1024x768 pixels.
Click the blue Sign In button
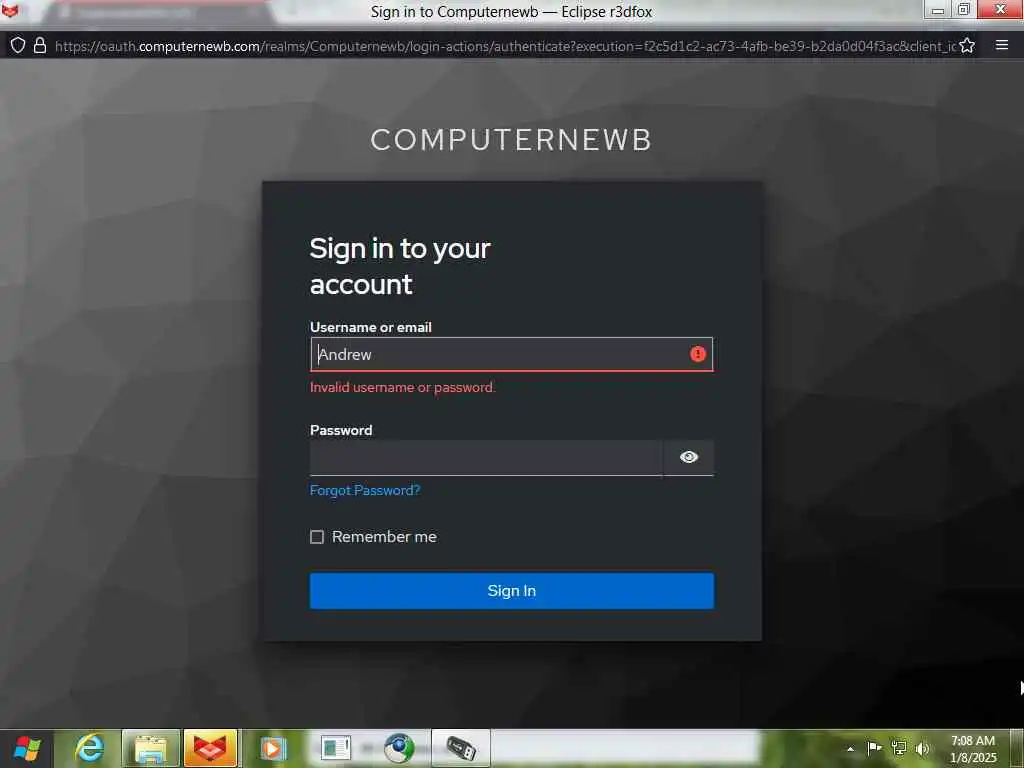[x=511, y=590]
